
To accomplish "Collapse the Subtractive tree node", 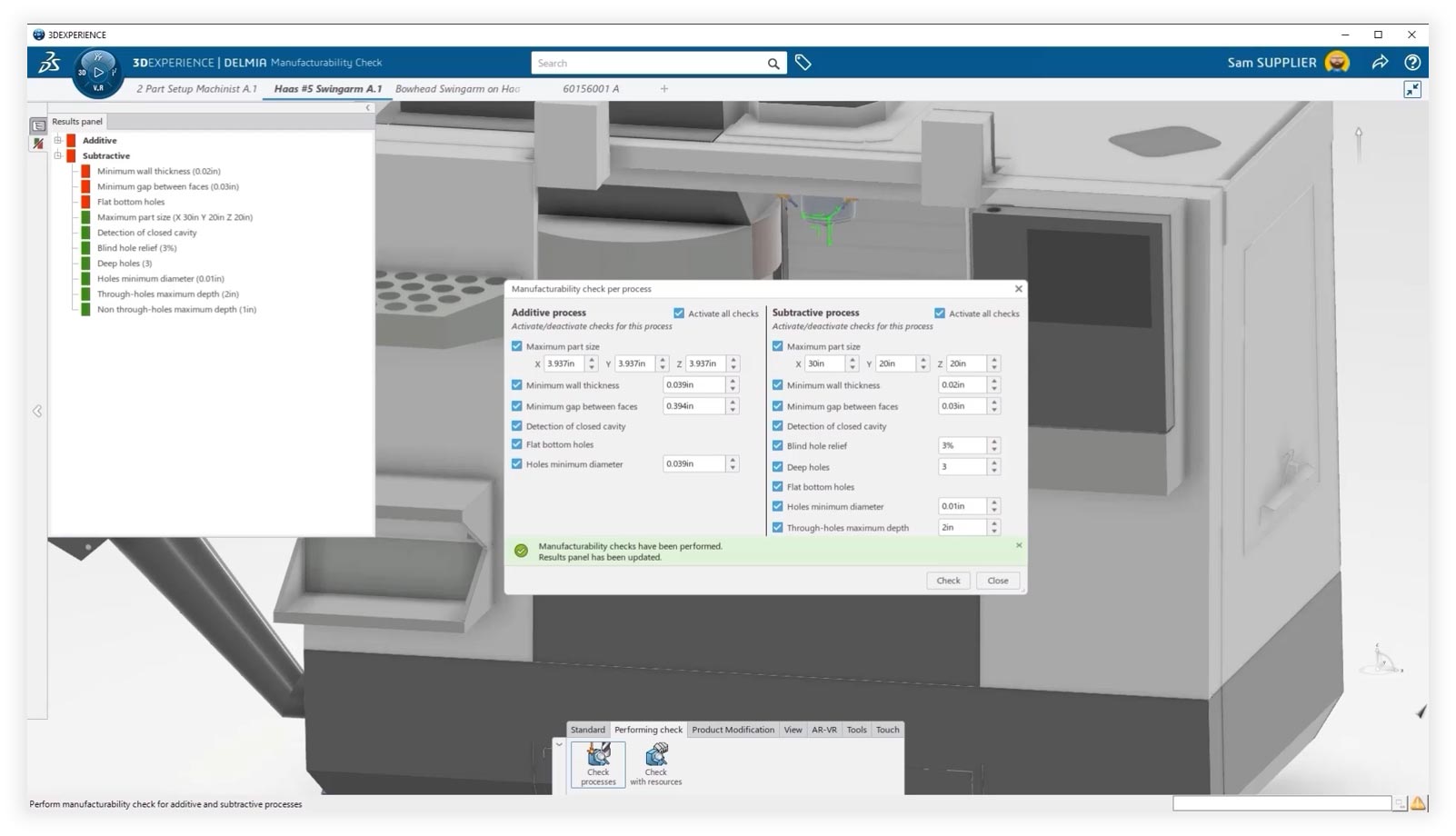I will tap(58, 155).
